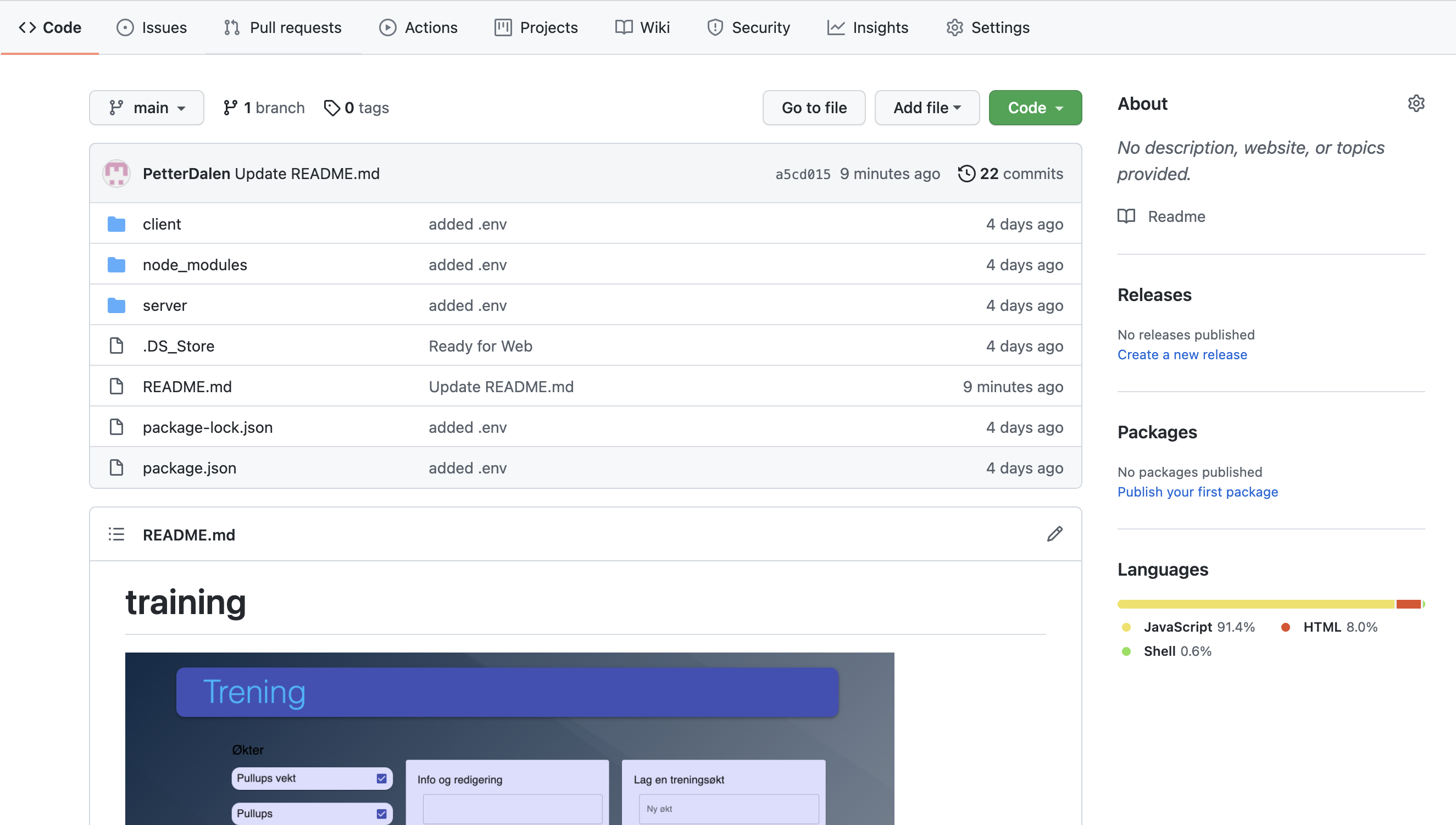Click the Actions play icon
Screen dimensions: 1456x825
coord(388,27)
